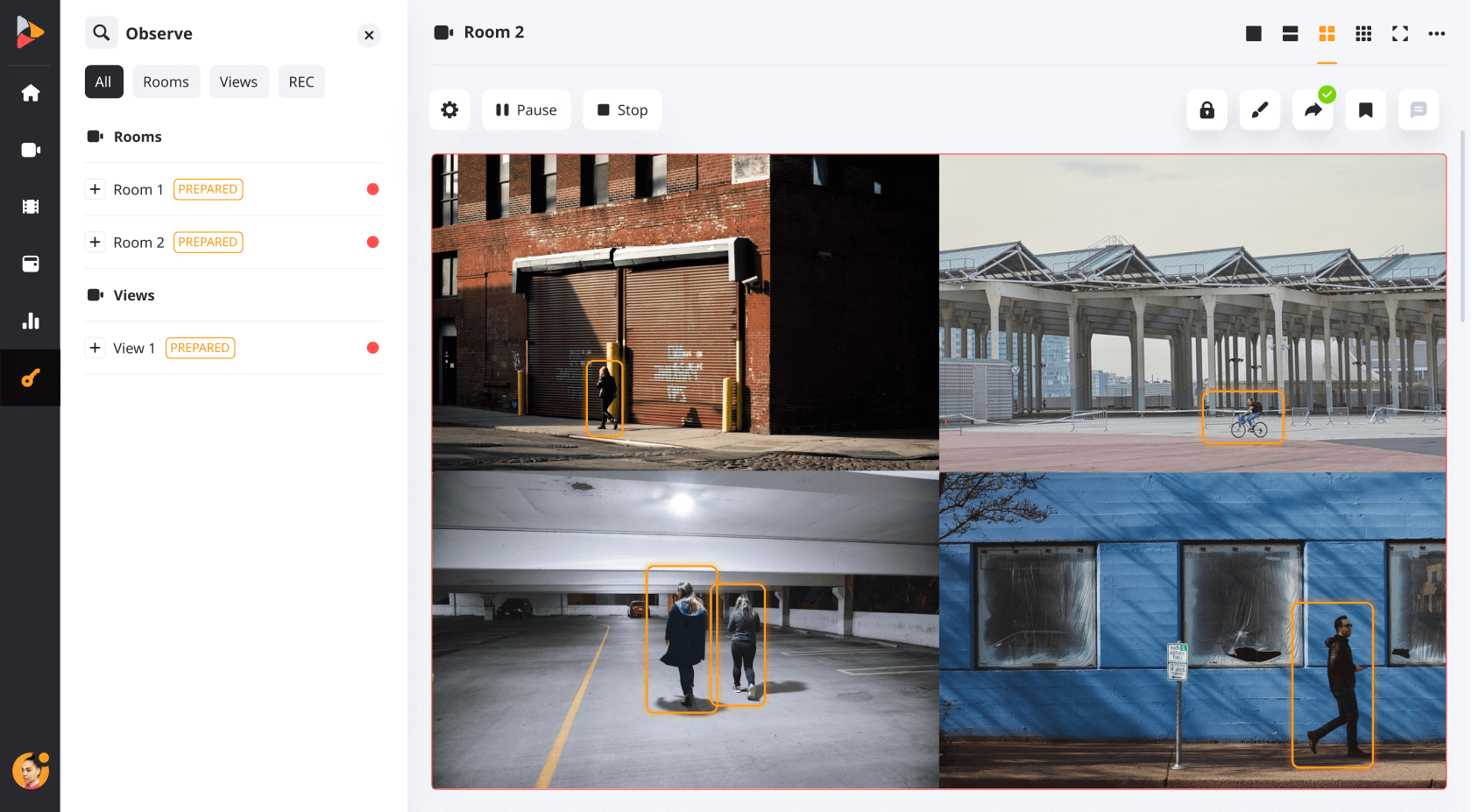The height and width of the screenshot is (812, 1472).
Task: Open the annotation brush tool
Action: (1259, 109)
